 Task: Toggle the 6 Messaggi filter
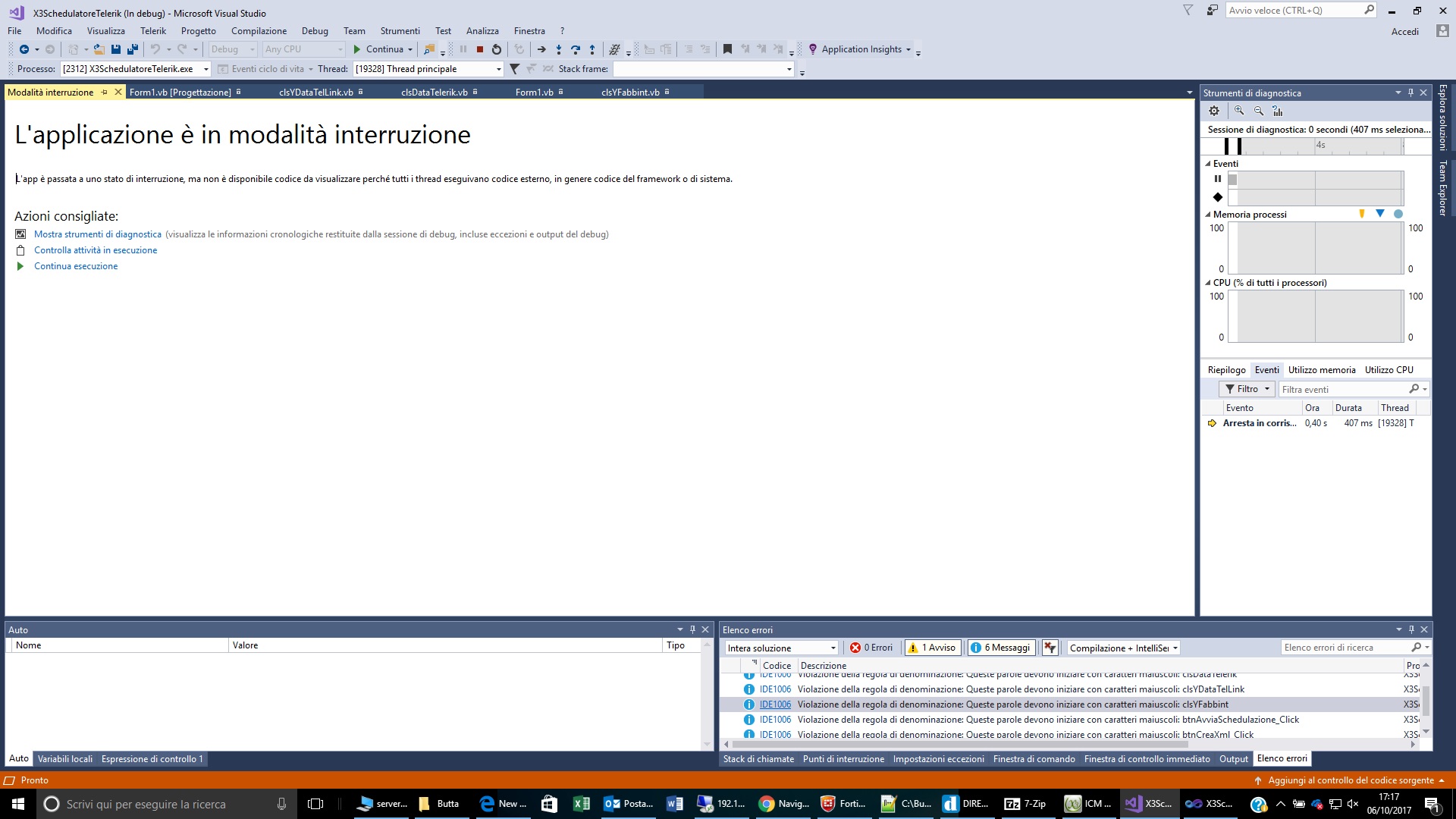pyautogui.click(x=1001, y=648)
